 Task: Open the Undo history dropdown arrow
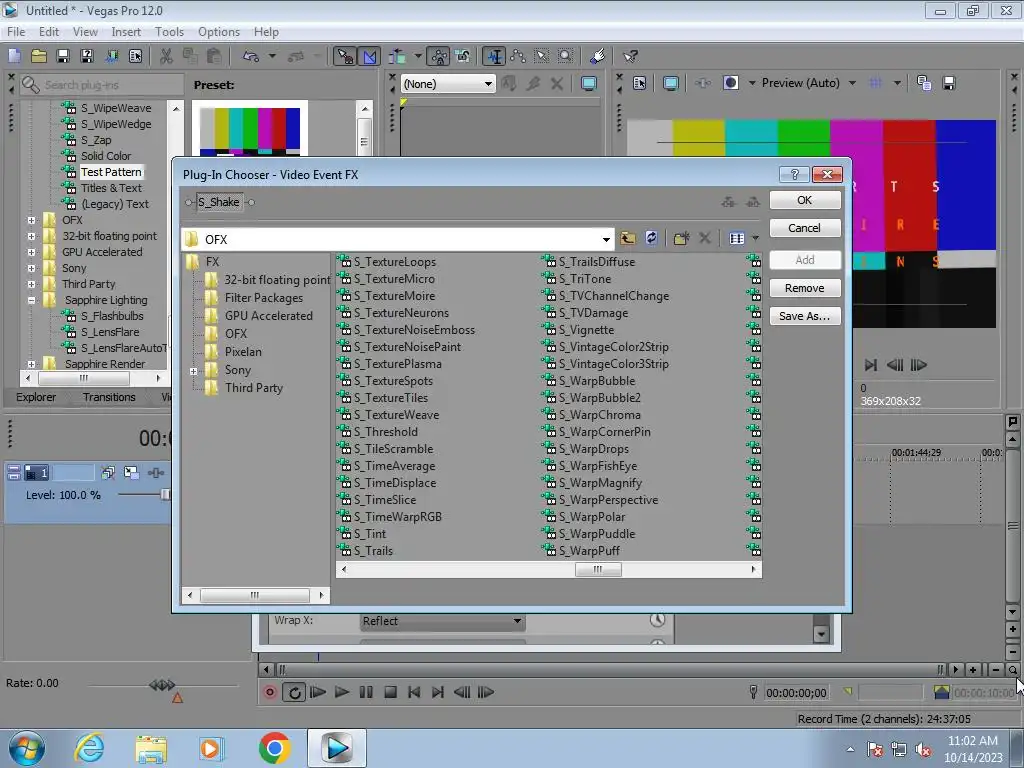click(272, 56)
